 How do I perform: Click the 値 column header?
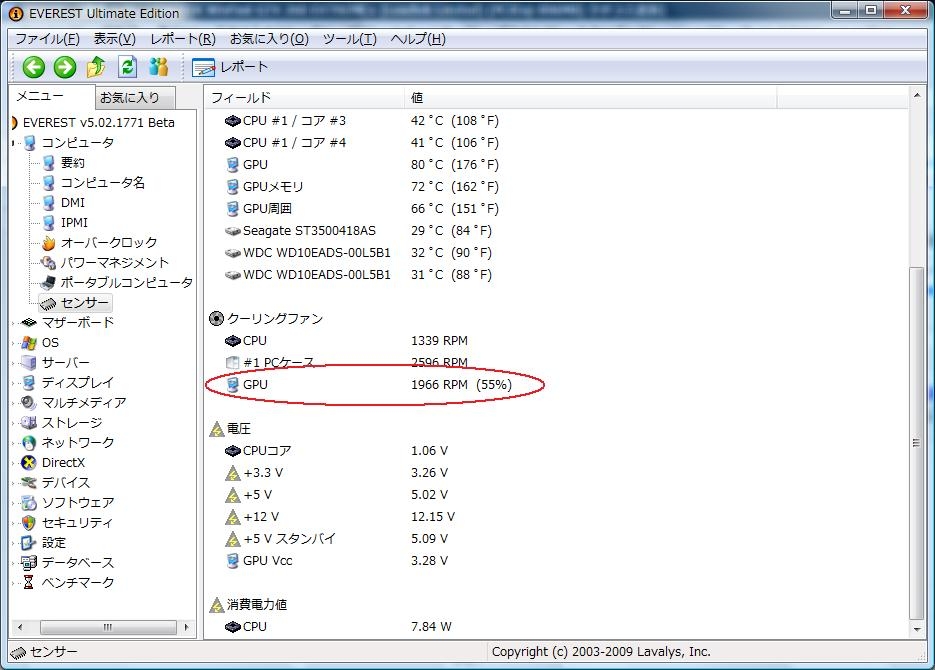pos(591,97)
